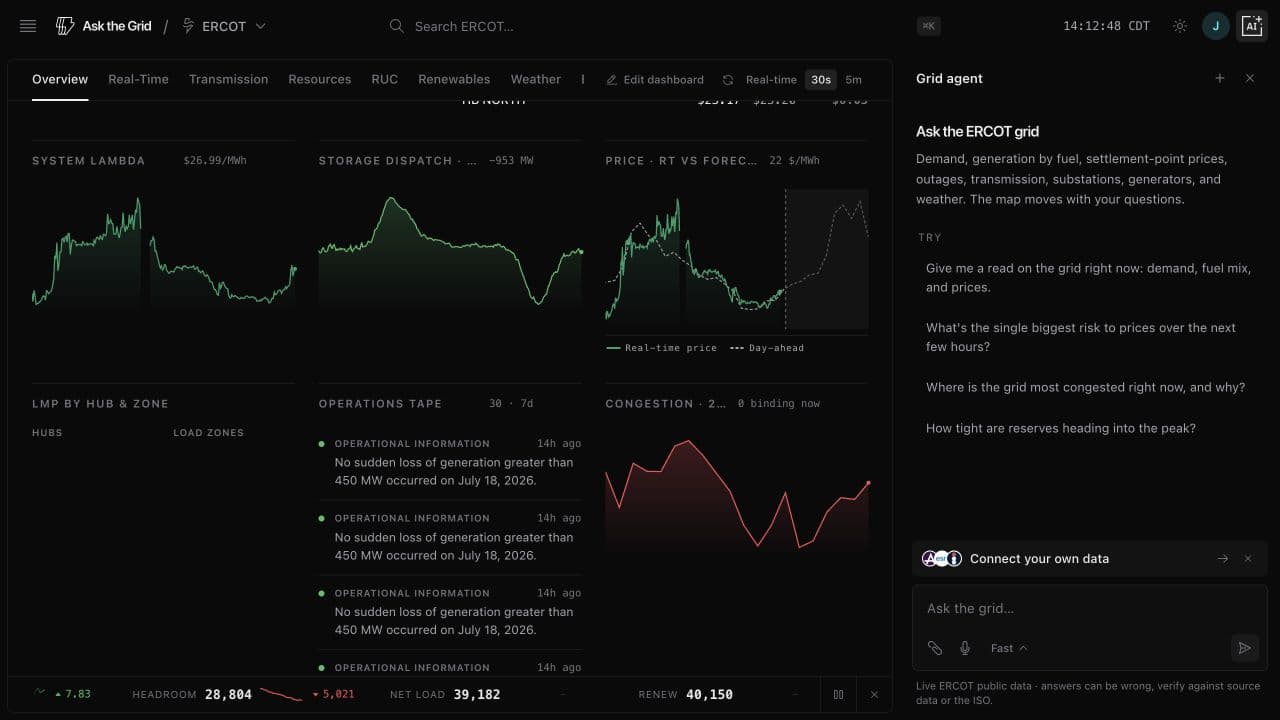Choose the most congested grid prompt
The width and height of the screenshot is (1280, 720).
pyautogui.click(x=1088, y=387)
